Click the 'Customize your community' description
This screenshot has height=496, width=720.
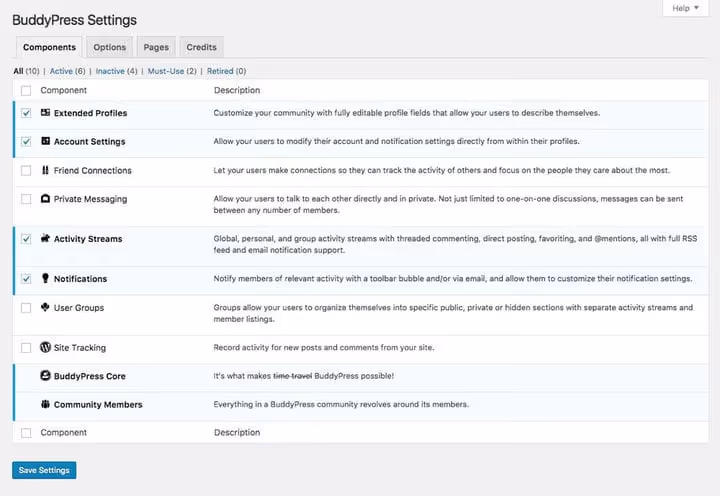coord(407,113)
